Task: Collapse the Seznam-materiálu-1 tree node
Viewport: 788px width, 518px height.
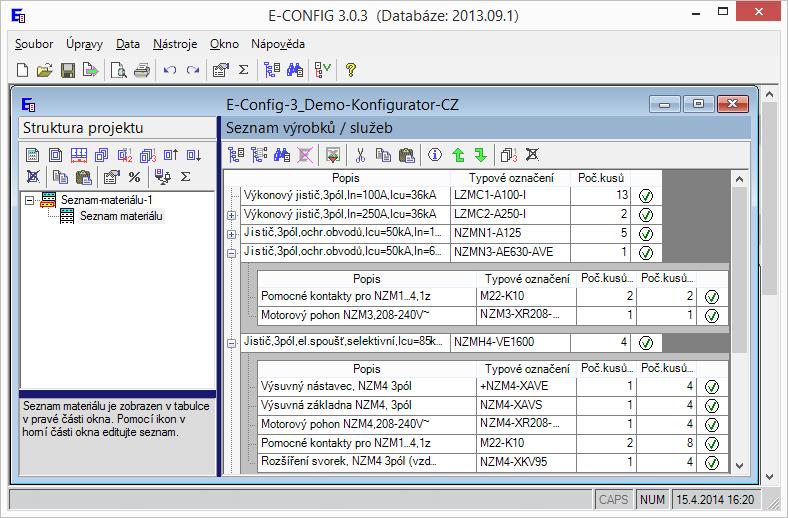Action: point(30,200)
